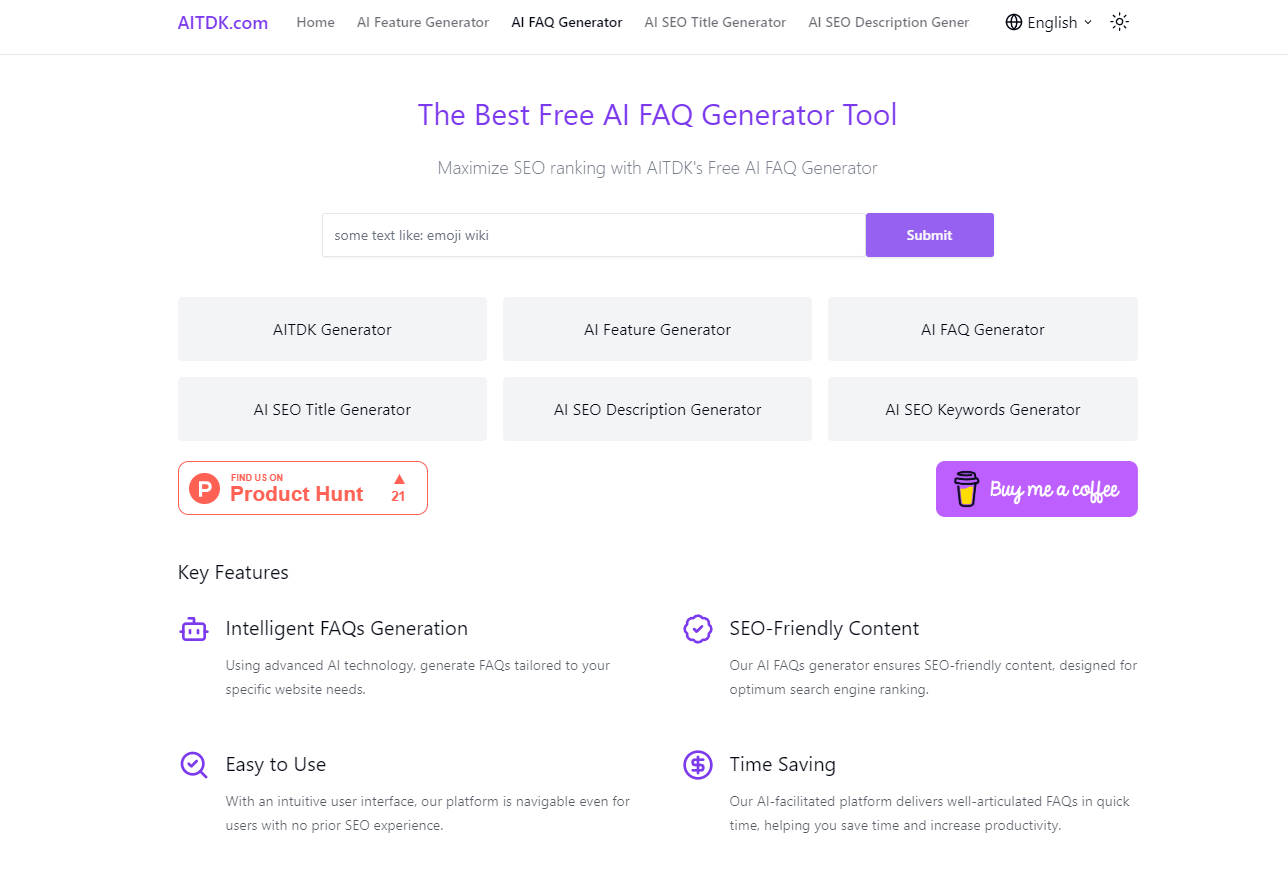Screen dimensions: 1288x873
Task: Click the 'Key Features' heading
Action: [x=233, y=572]
